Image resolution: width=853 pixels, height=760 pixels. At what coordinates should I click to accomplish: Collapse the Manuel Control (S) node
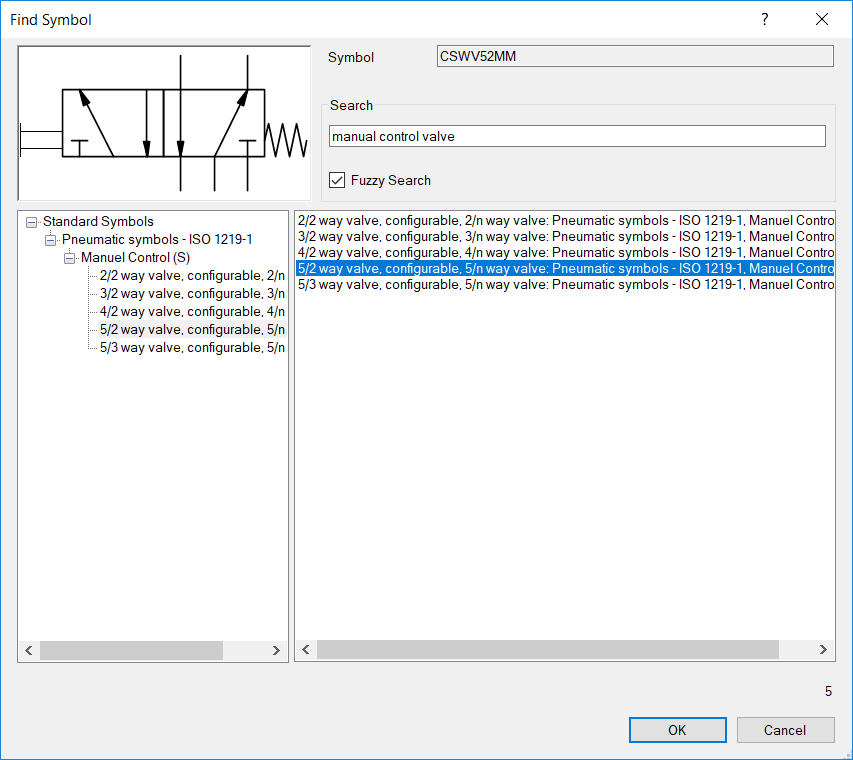(x=70, y=258)
